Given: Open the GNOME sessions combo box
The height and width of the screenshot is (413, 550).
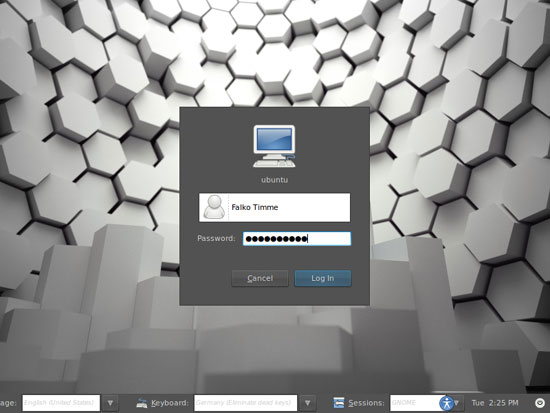Looking at the screenshot, I should pos(427,403).
